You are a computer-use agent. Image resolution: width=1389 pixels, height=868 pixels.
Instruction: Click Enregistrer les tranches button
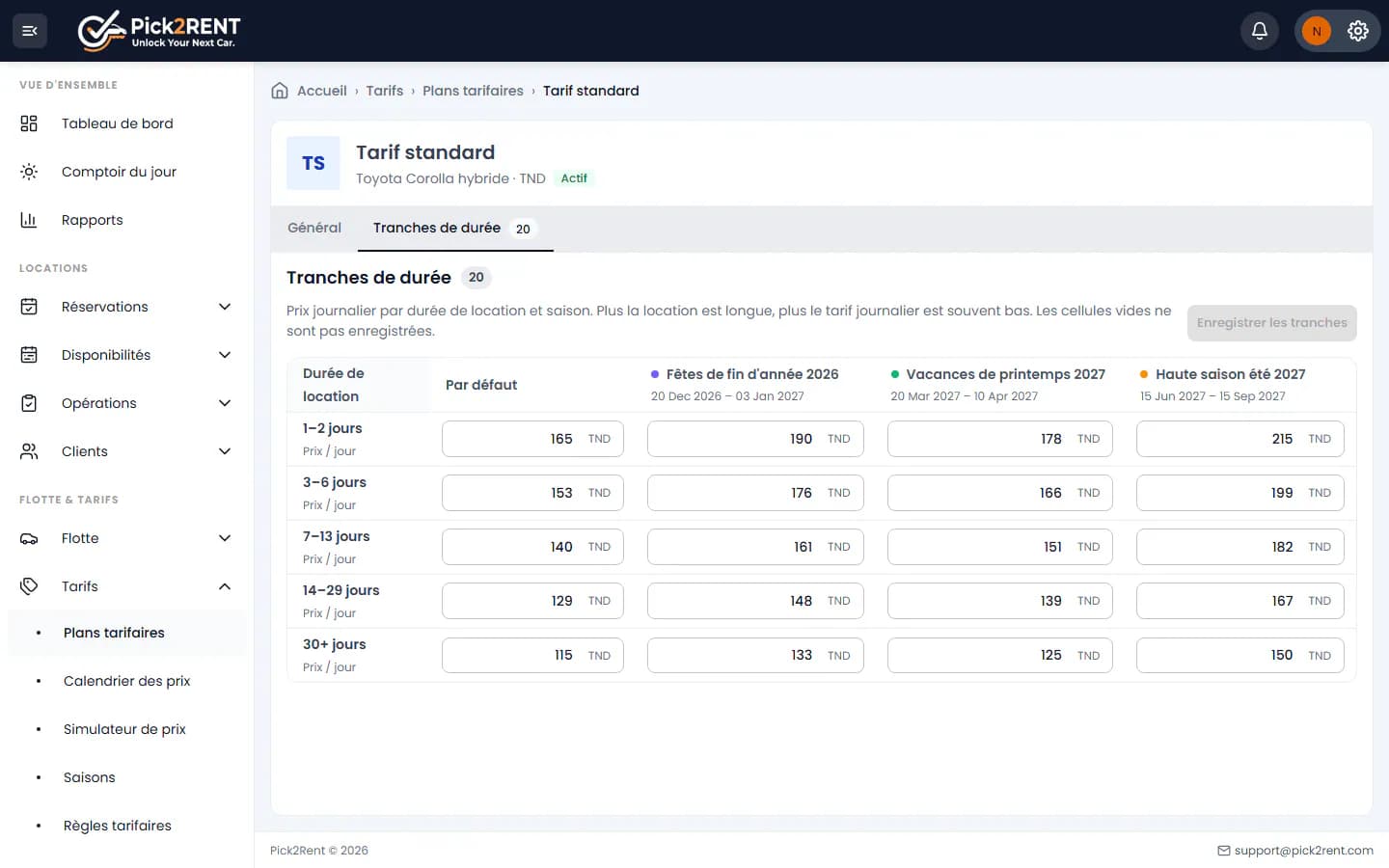1271,323
